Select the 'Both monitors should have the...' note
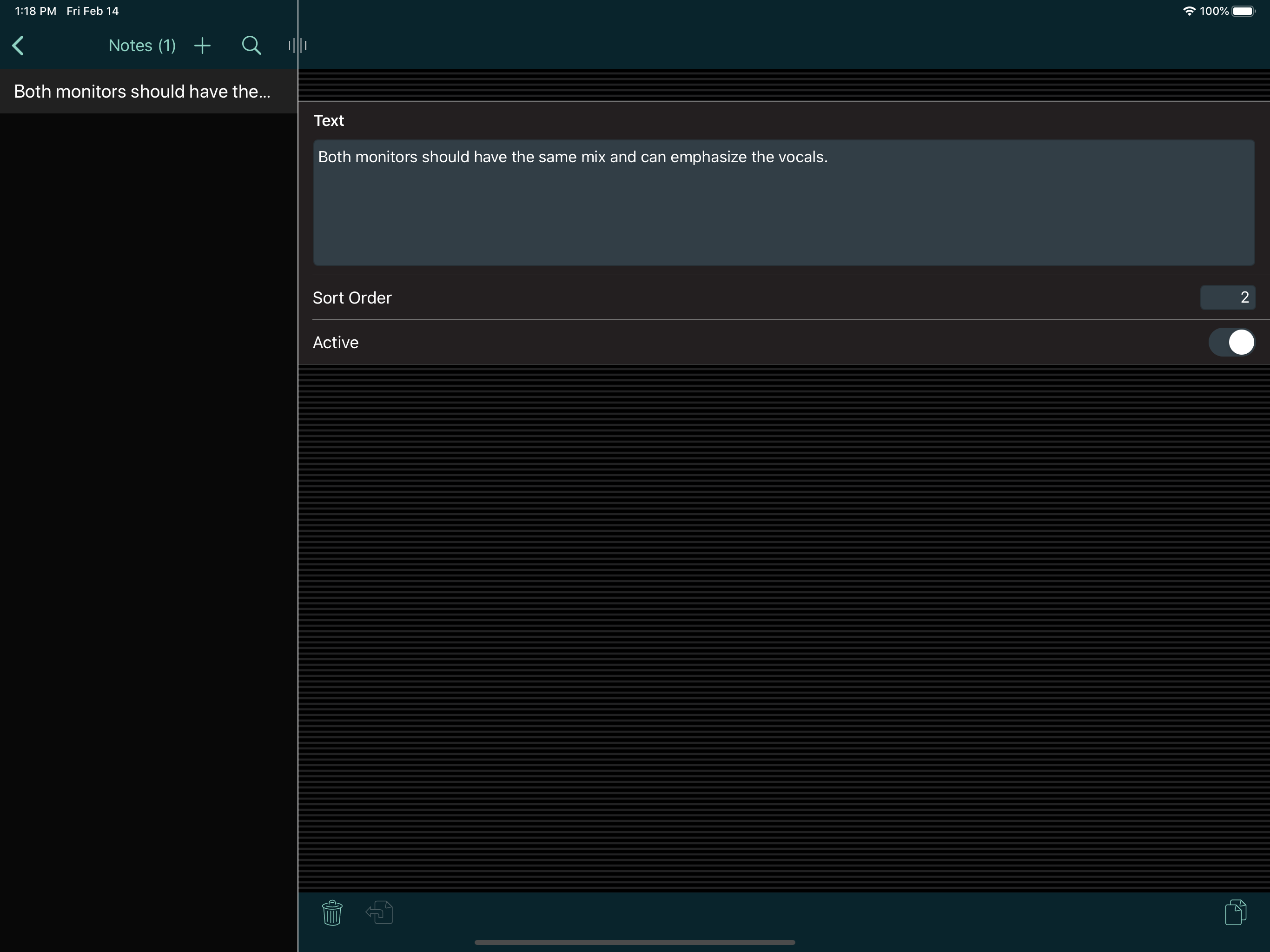This screenshot has height=952, width=1270. point(142,91)
